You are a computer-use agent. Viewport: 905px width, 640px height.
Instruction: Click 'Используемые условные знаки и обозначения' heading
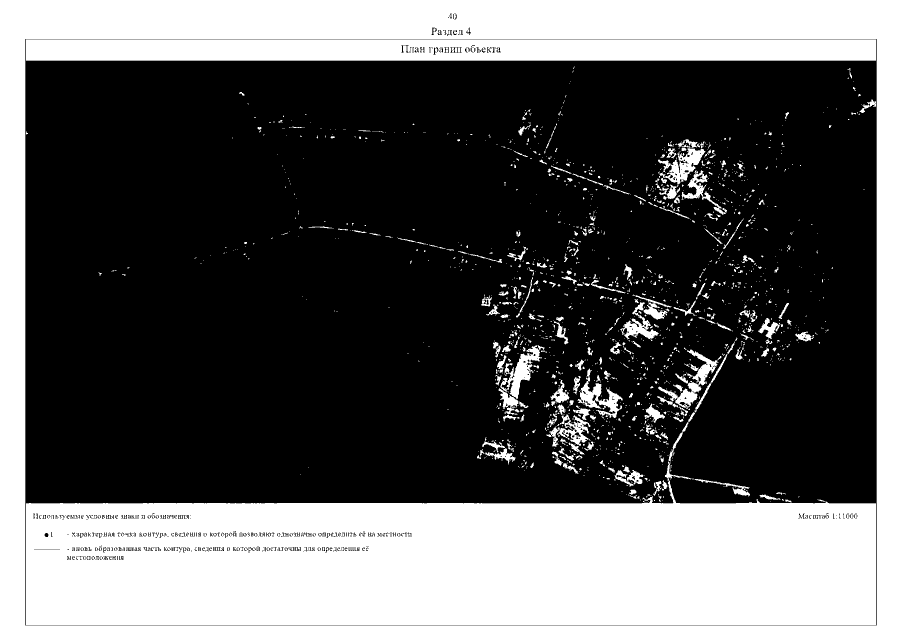click(111, 517)
